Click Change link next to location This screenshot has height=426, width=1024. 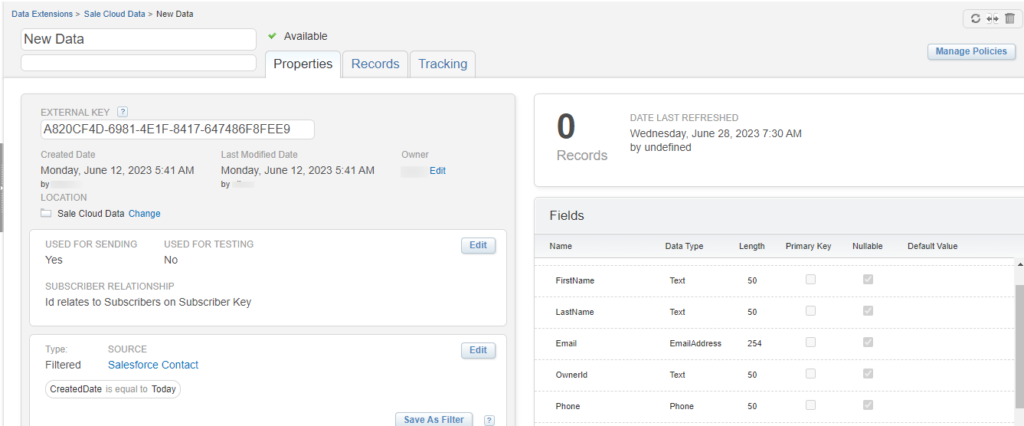pos(144,213)
